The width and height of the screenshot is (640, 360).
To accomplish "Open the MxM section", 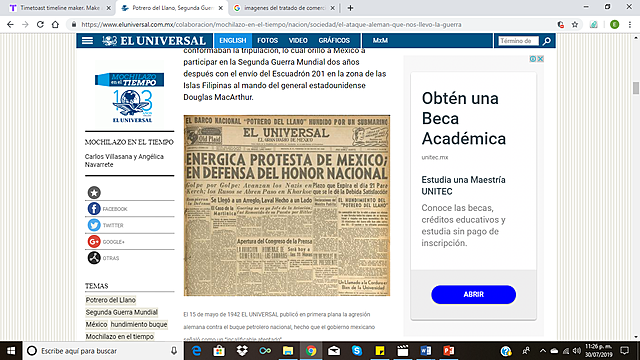I will click(380, 40).
